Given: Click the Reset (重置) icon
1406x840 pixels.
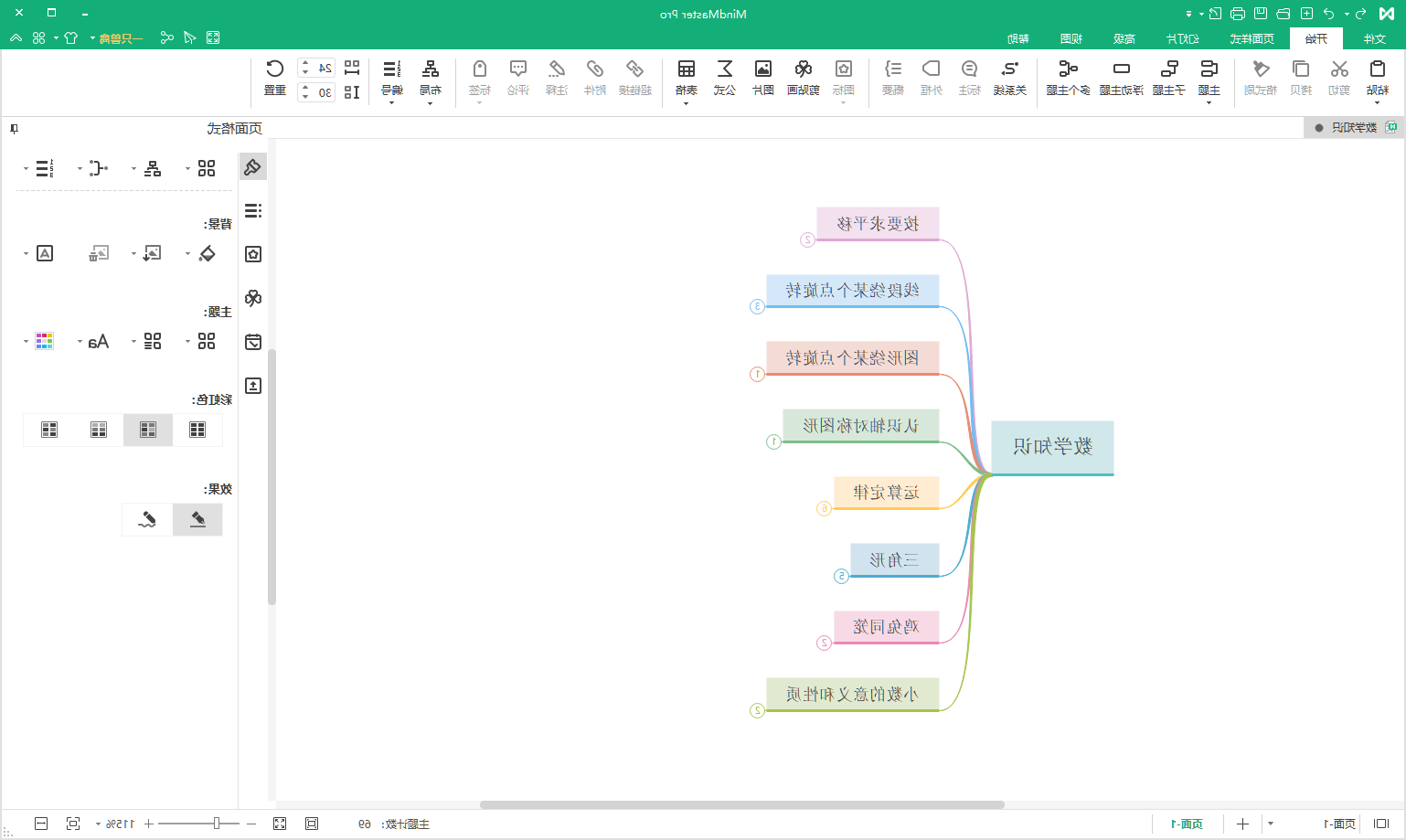Looking at the screenshot, I should [275, 69].
